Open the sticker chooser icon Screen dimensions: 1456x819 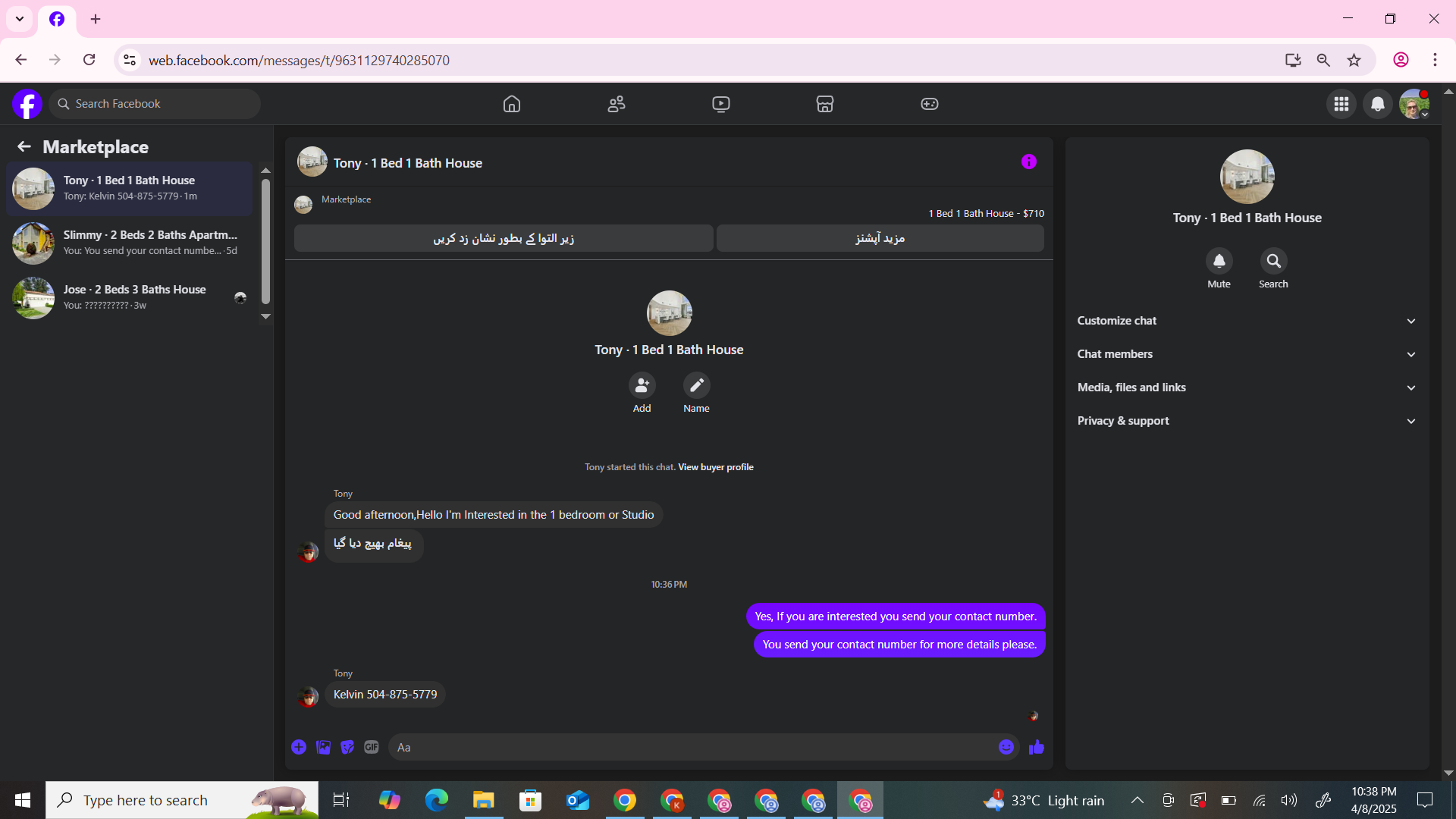click(x=347, y=747)
